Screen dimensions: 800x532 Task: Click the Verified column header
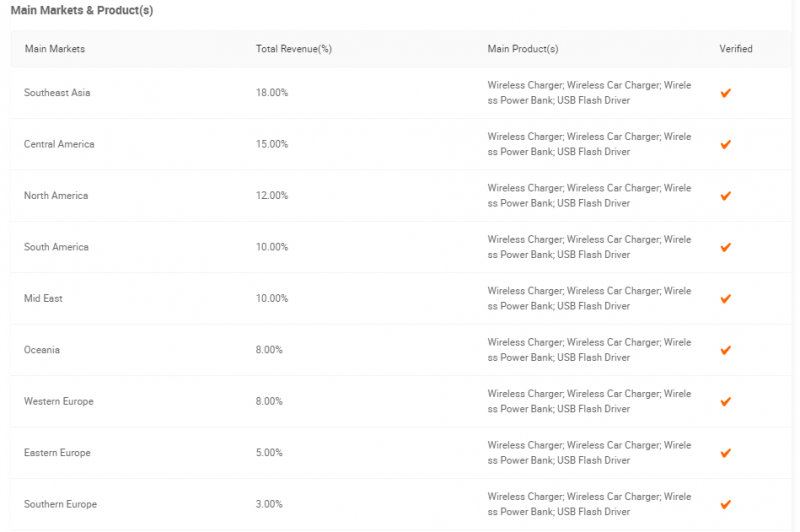click(x=735, y=49)
